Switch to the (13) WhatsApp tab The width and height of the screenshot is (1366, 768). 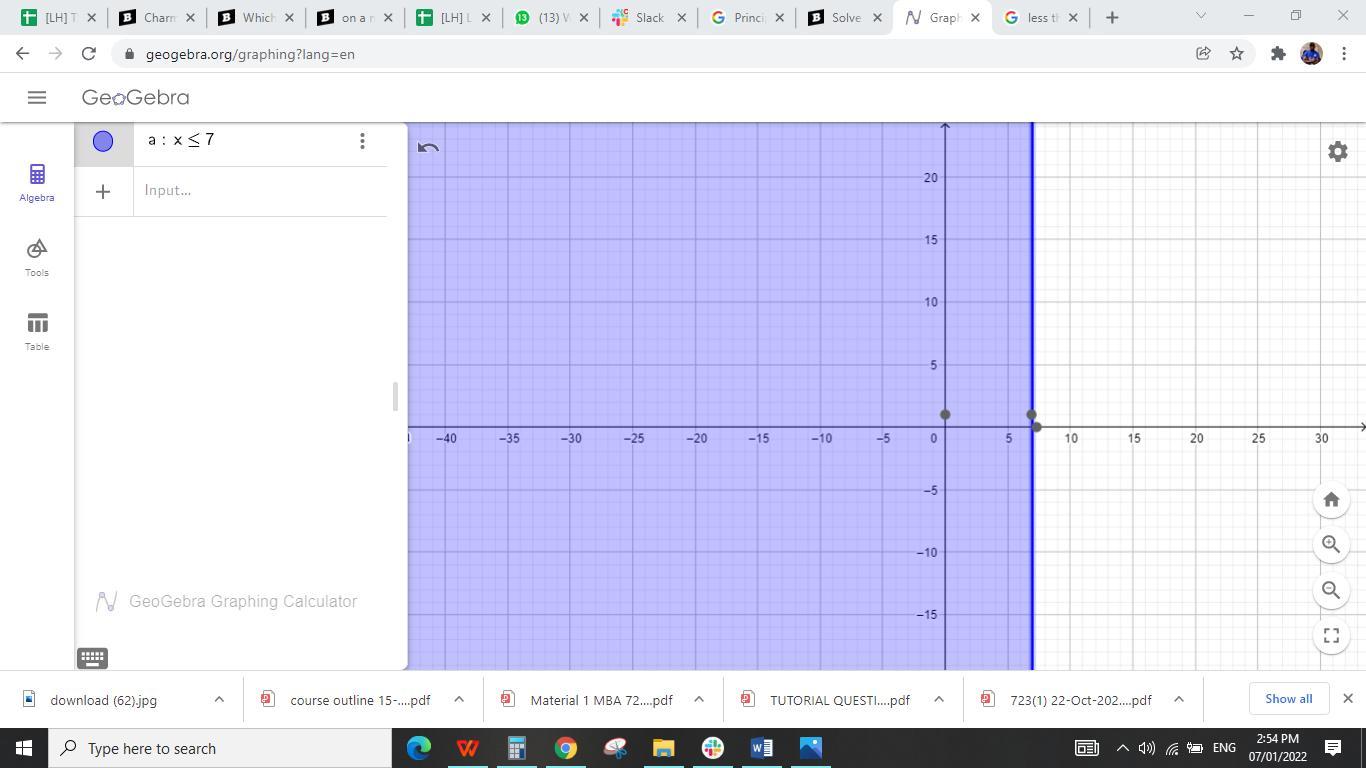[x=552, y=17]
